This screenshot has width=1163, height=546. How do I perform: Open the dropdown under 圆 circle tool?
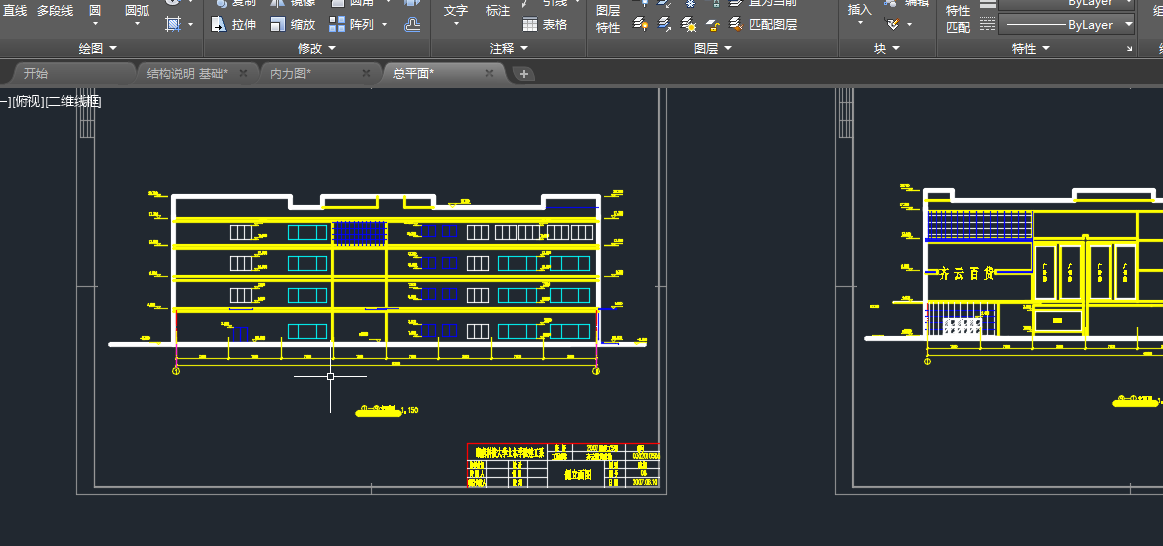coord(95,24)
